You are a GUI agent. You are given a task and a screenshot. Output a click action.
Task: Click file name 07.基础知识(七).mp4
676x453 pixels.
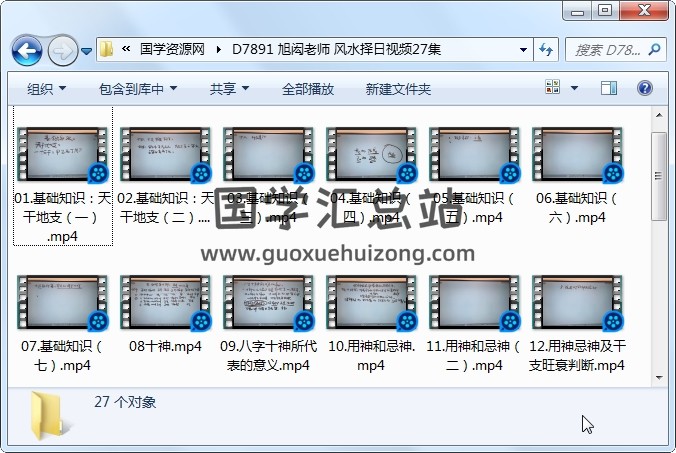coord(62,356)
